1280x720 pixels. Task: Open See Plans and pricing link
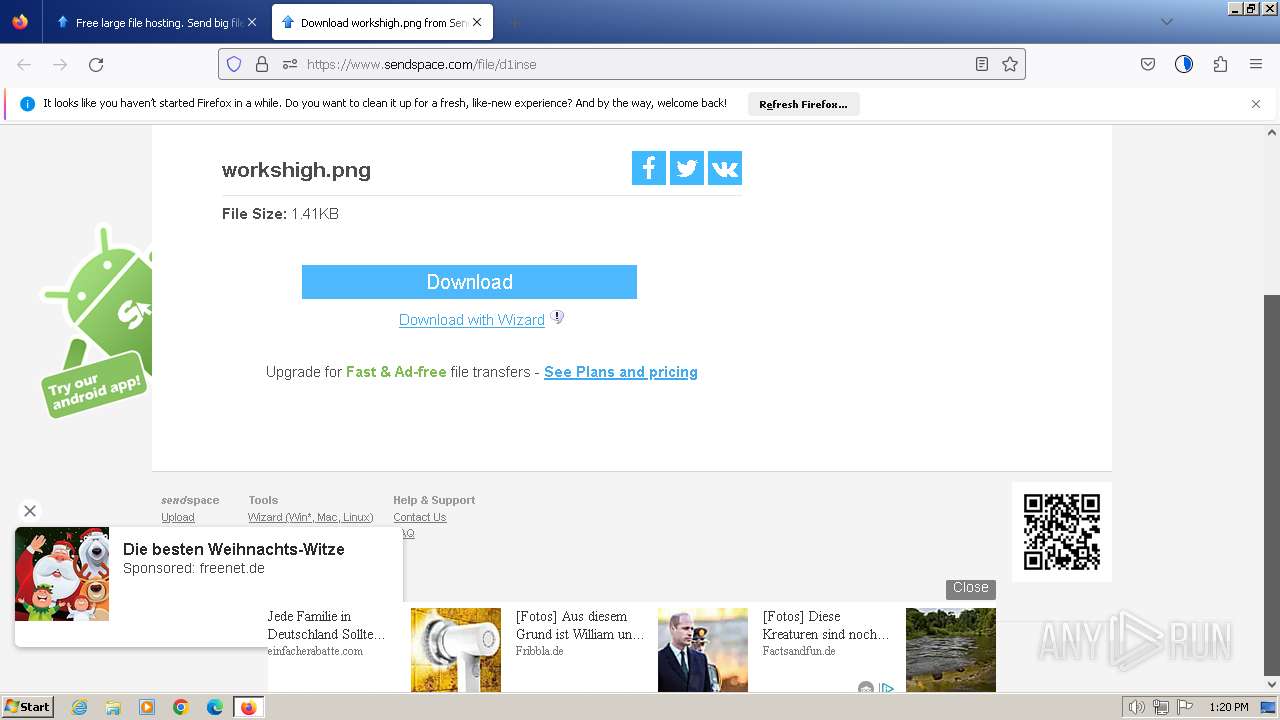[621, 372]
